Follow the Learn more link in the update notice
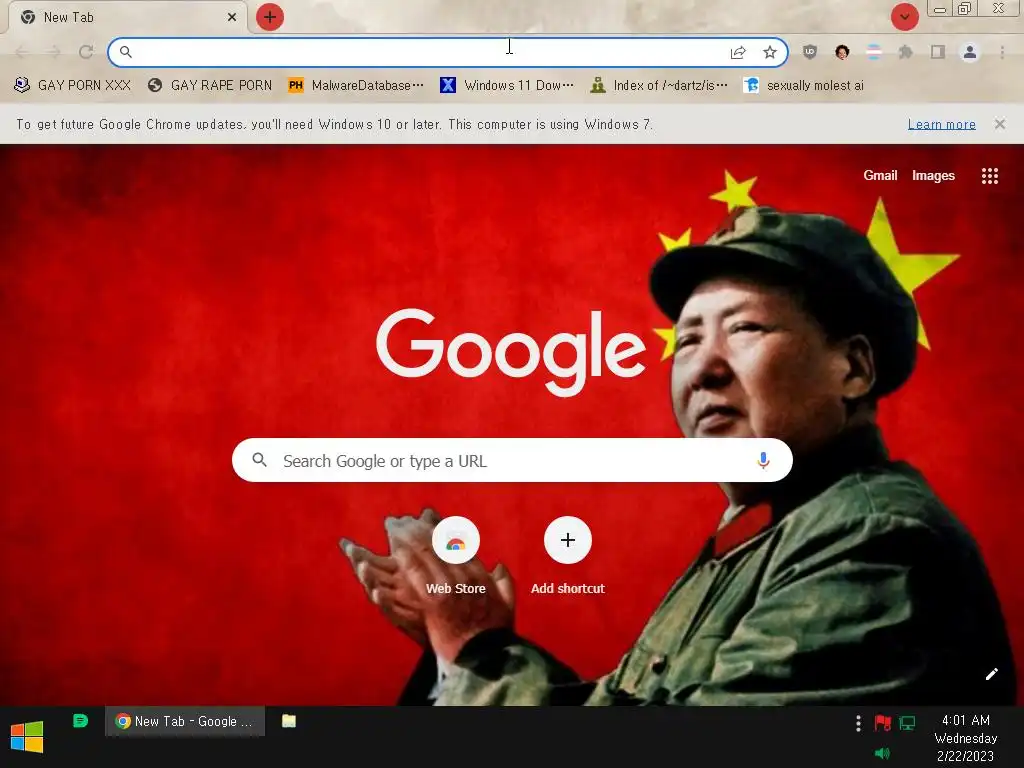 pyautogui.click(x=941, y=124)
